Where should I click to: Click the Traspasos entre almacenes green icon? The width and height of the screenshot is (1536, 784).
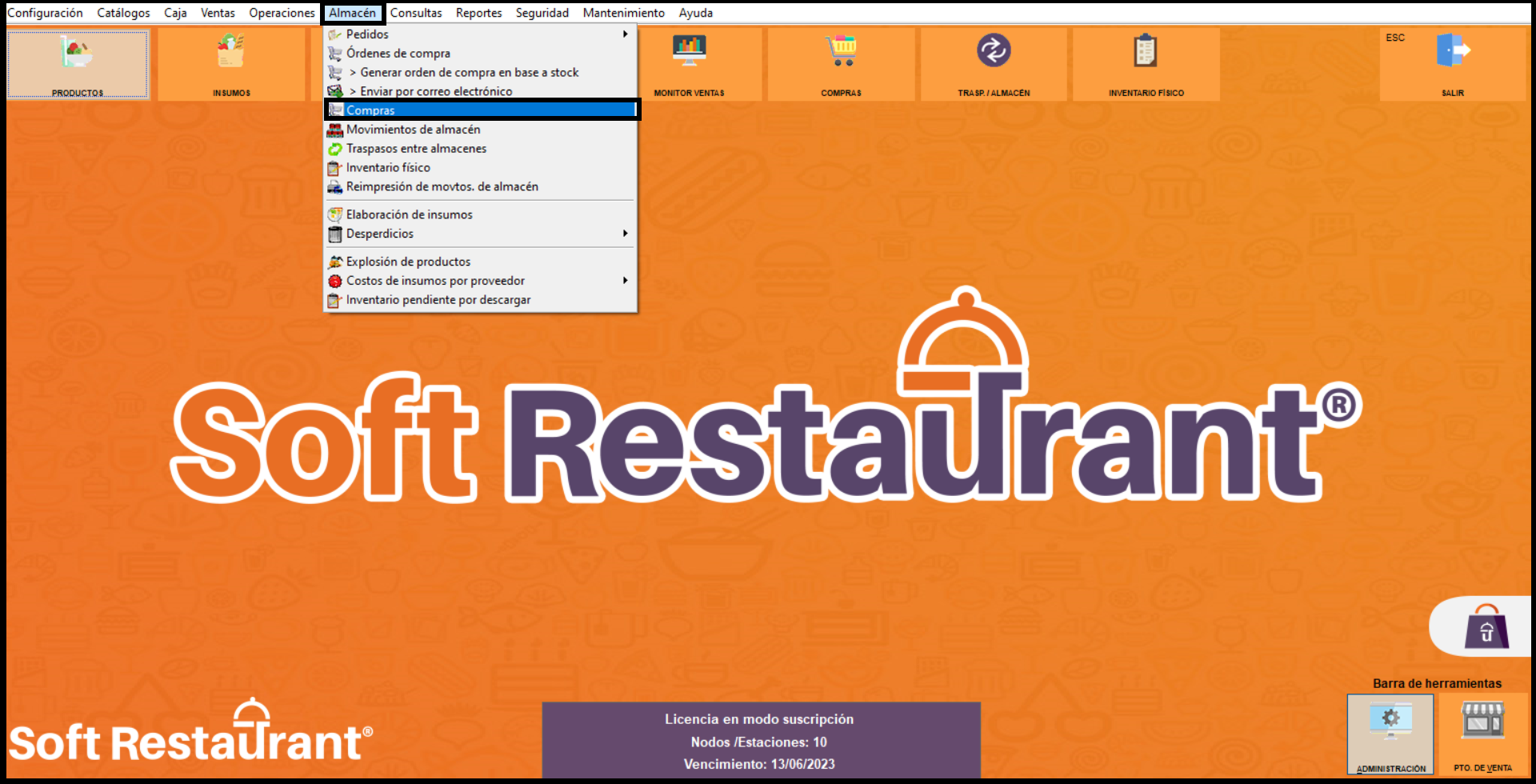click(x=335, y=149)
